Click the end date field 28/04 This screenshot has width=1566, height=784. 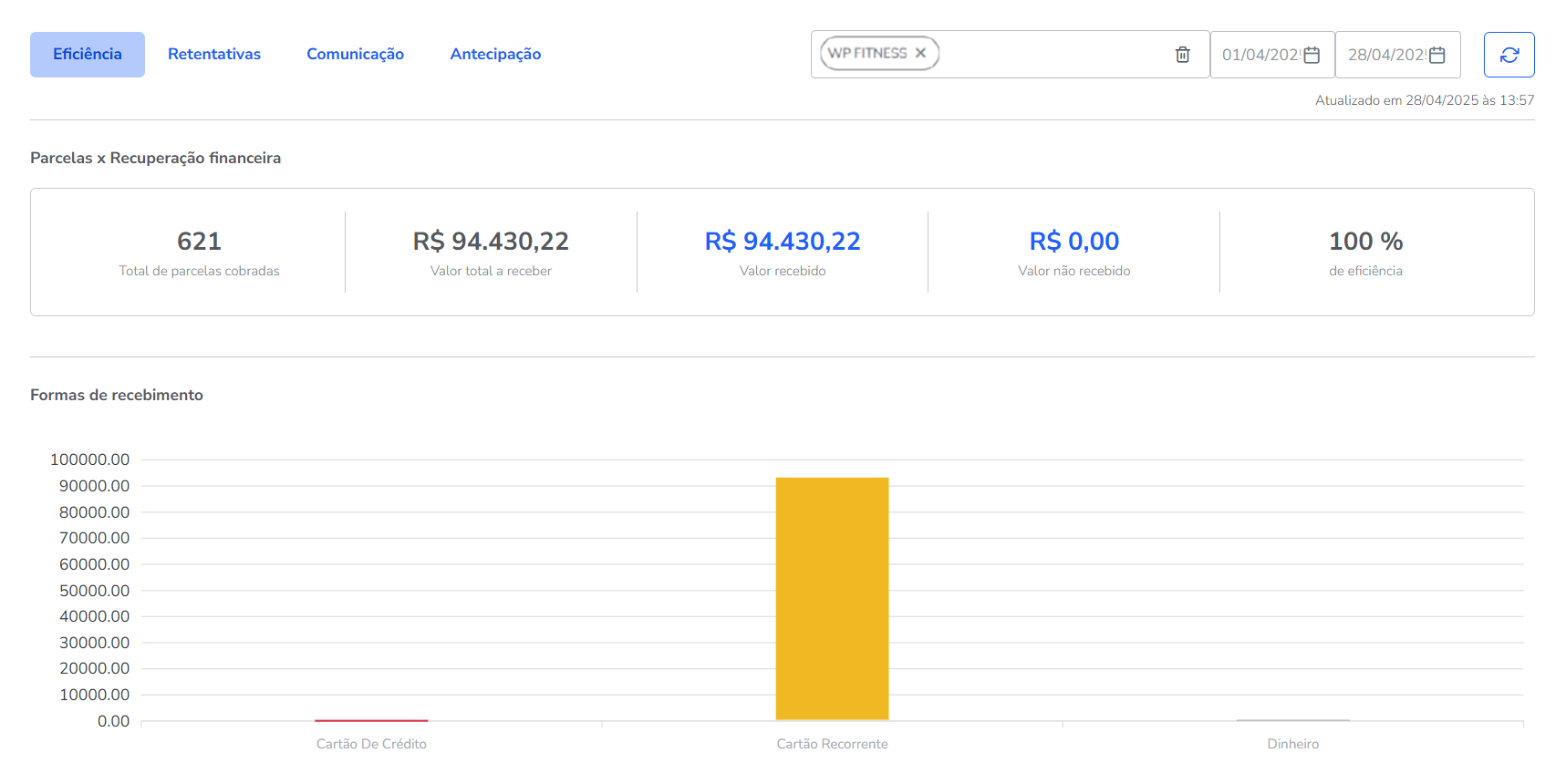click(x=1385, y=55)
